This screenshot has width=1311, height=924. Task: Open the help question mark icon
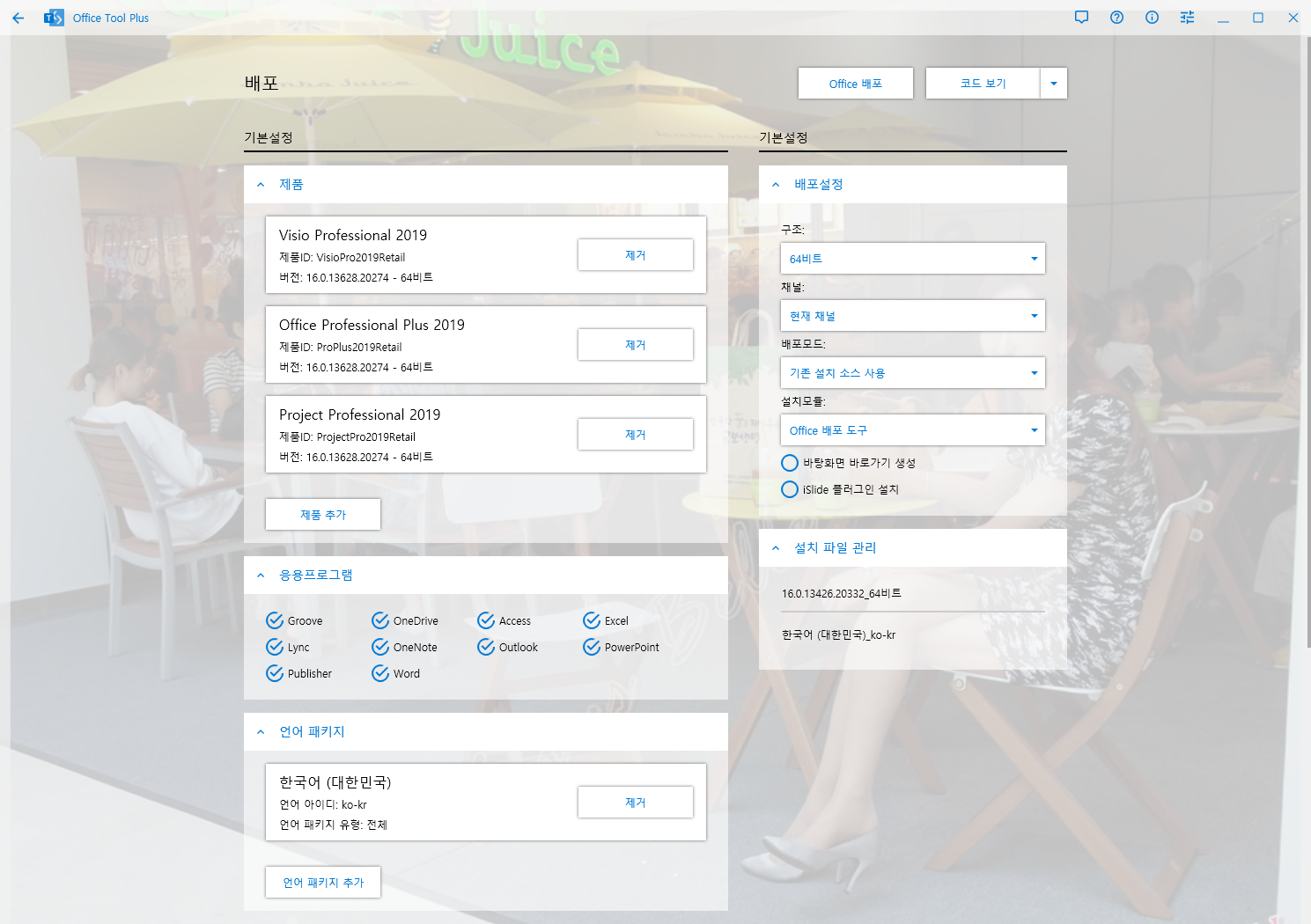tap(1117, 18)
